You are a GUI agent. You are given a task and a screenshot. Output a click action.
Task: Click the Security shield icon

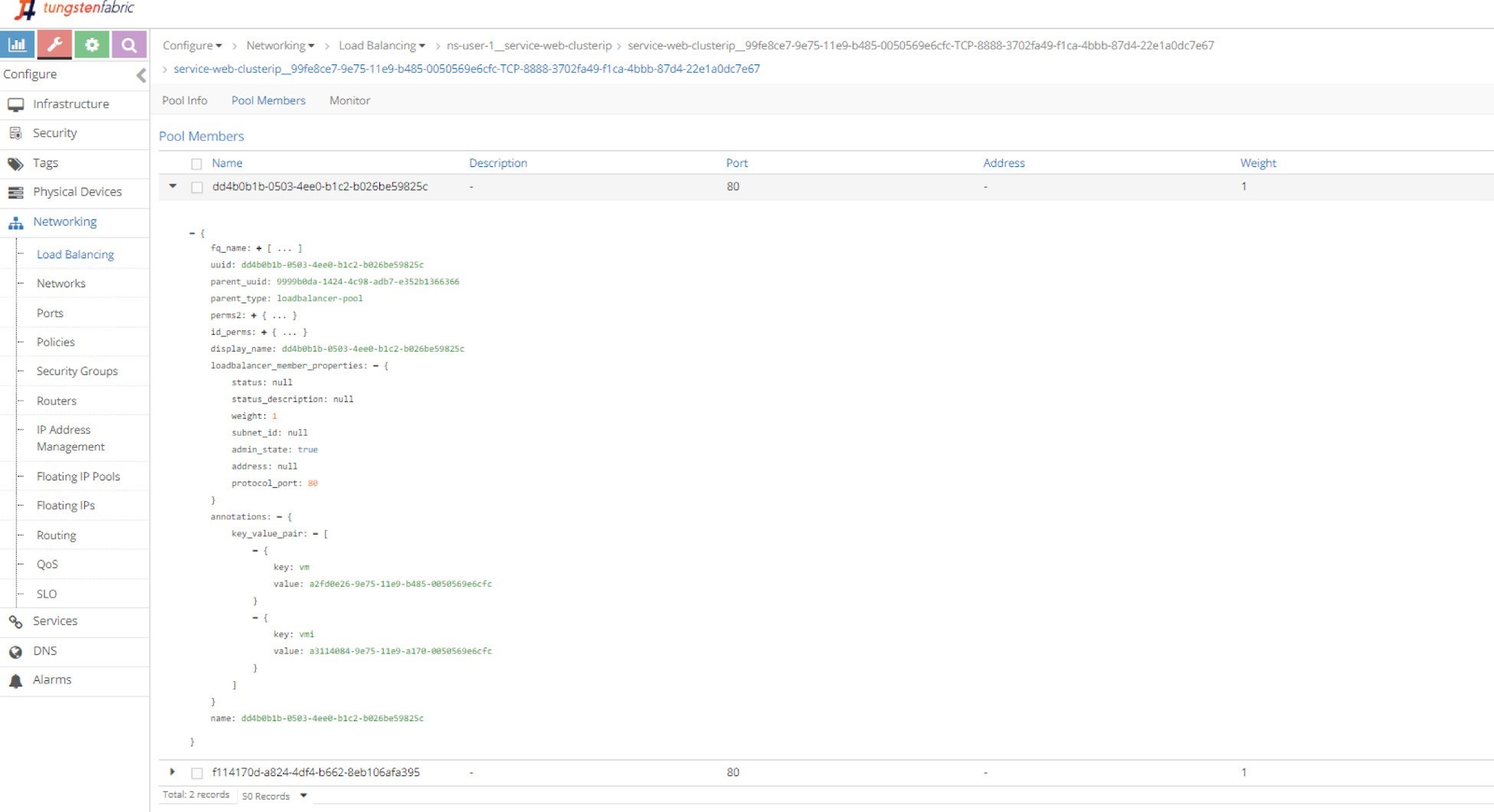(15, 133)
